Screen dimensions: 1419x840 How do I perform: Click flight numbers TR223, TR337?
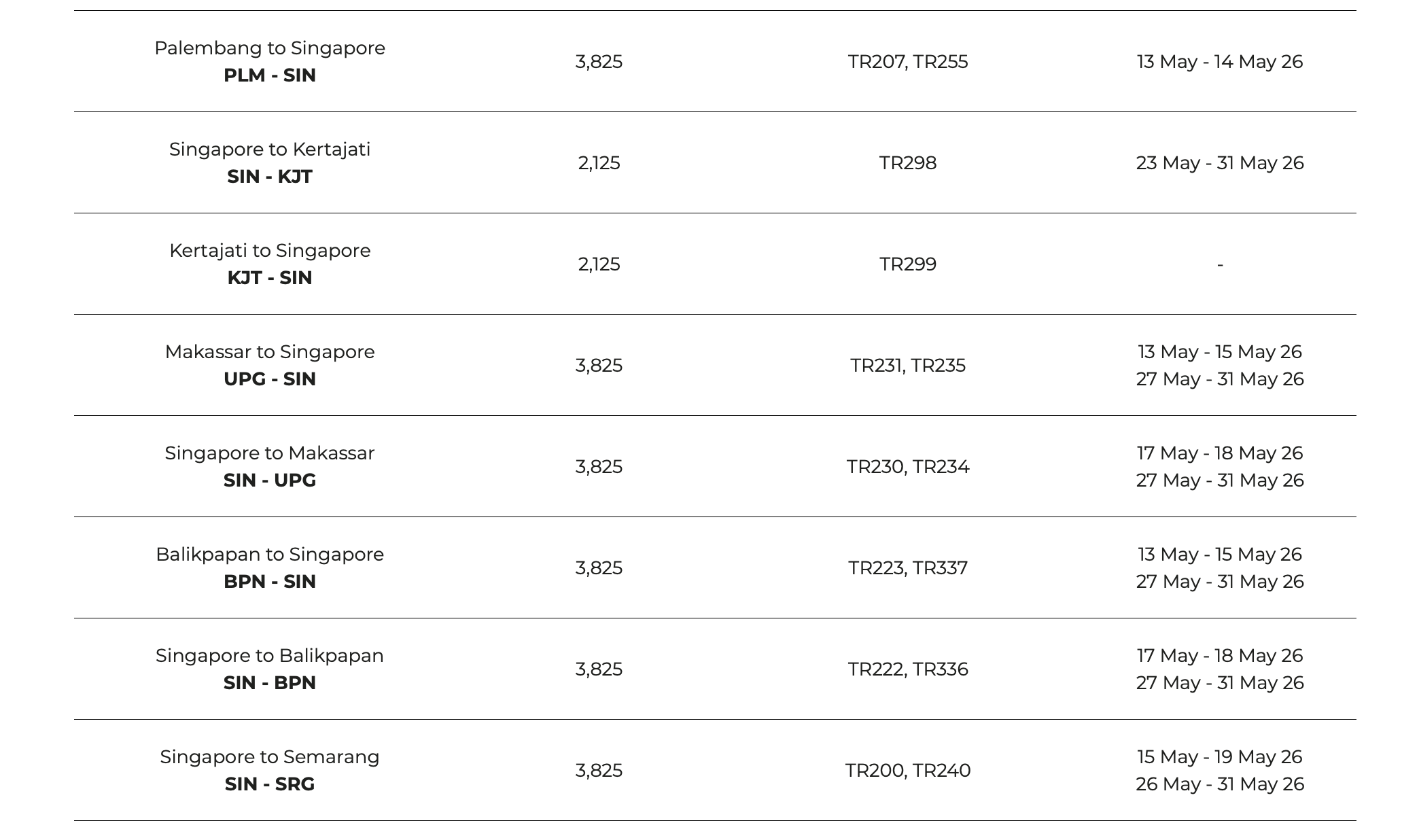coord(908,568)
